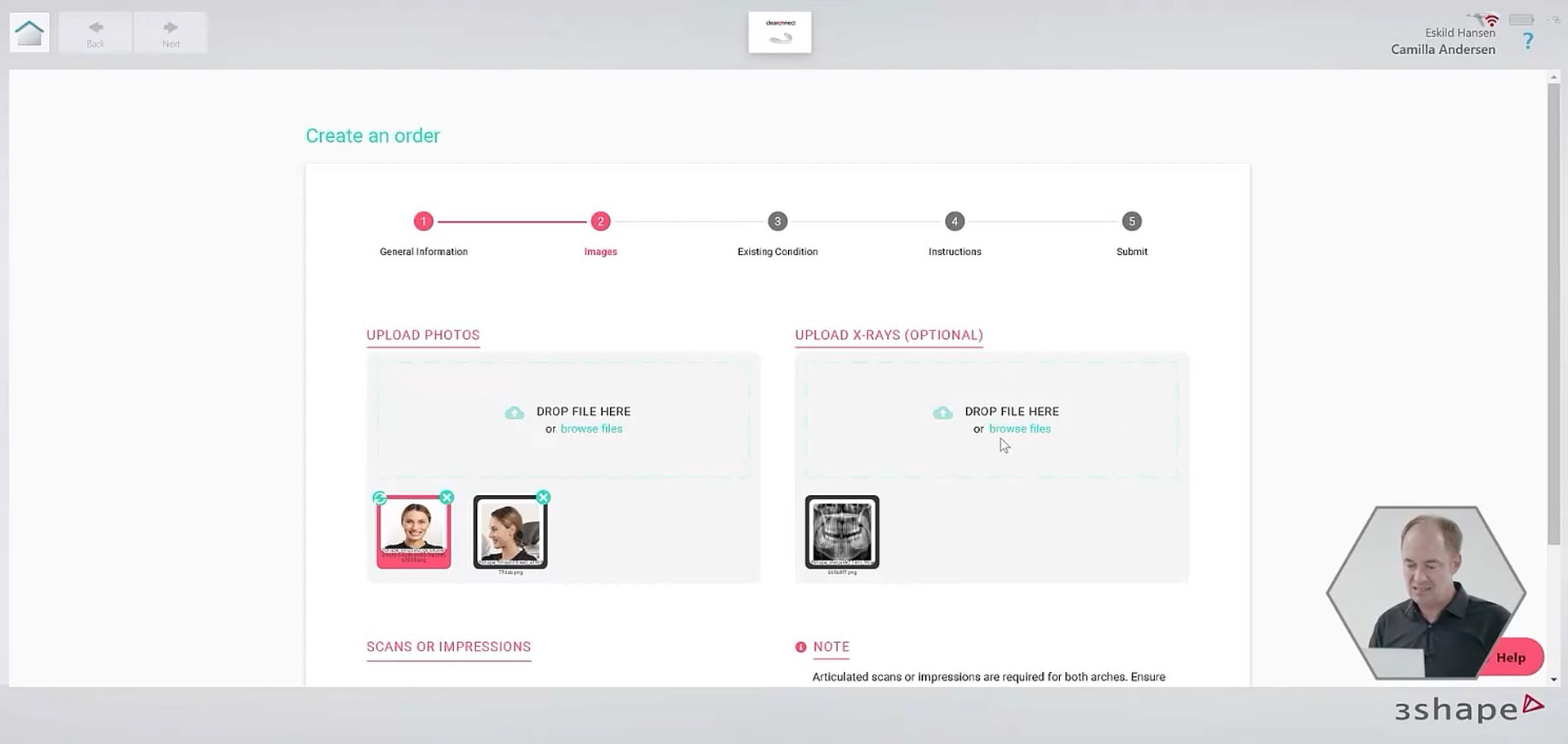This screenshot has height=744, width=1568.
Task: Go to step 1 General Information
Action: coord(423,221)
